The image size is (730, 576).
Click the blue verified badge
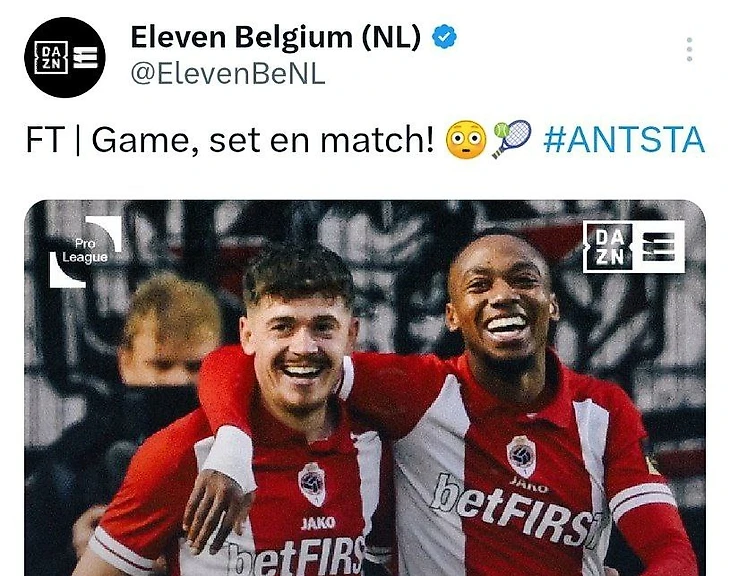pyautogui.click(x=445, y=37)
